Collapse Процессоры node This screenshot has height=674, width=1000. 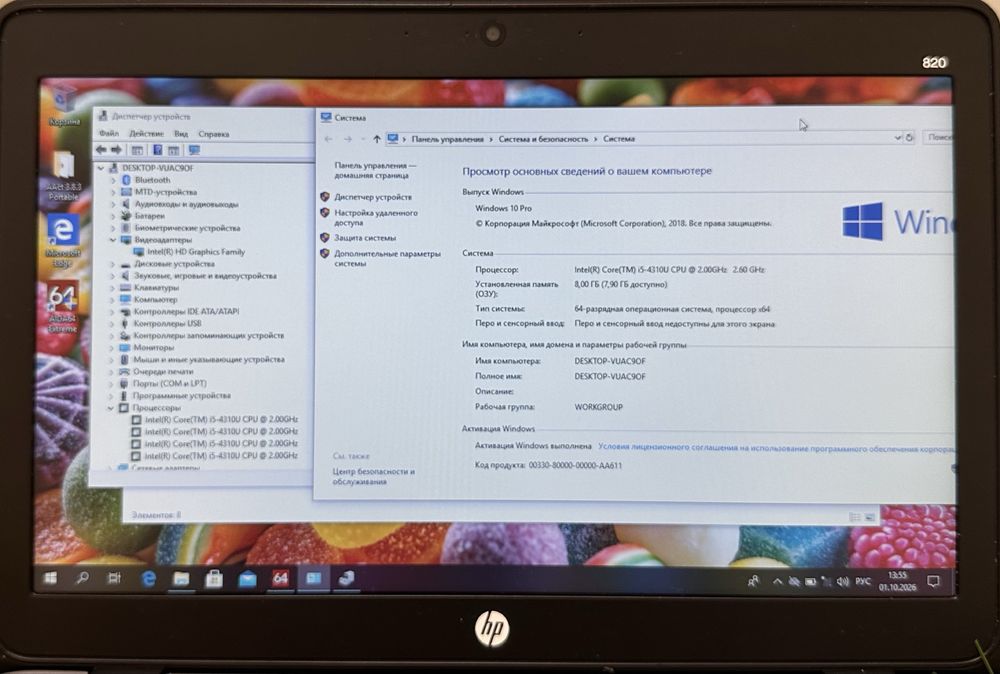[111, 407]
